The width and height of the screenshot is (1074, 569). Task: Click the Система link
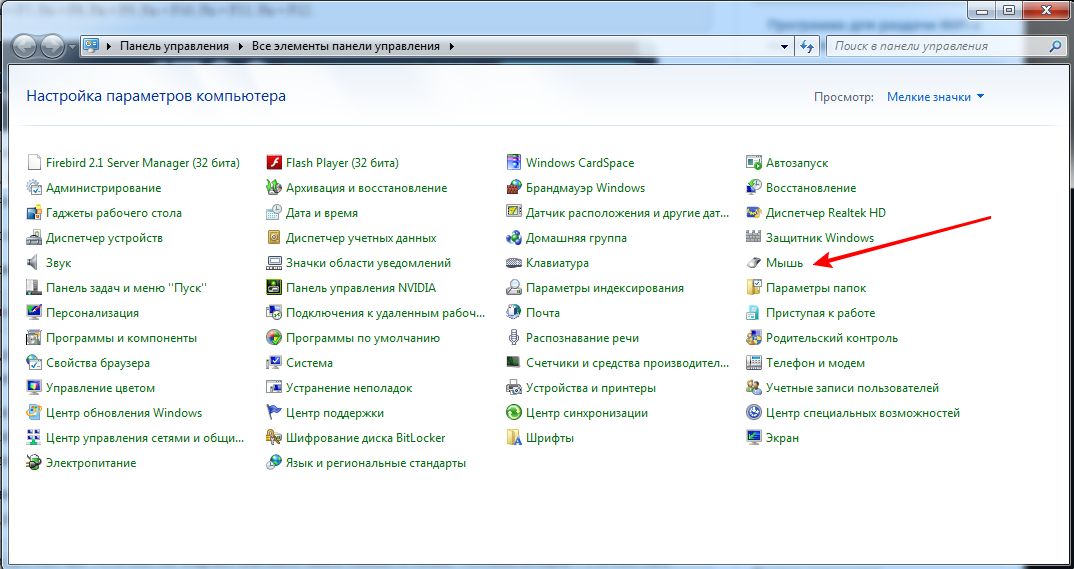tap(310, 363)
